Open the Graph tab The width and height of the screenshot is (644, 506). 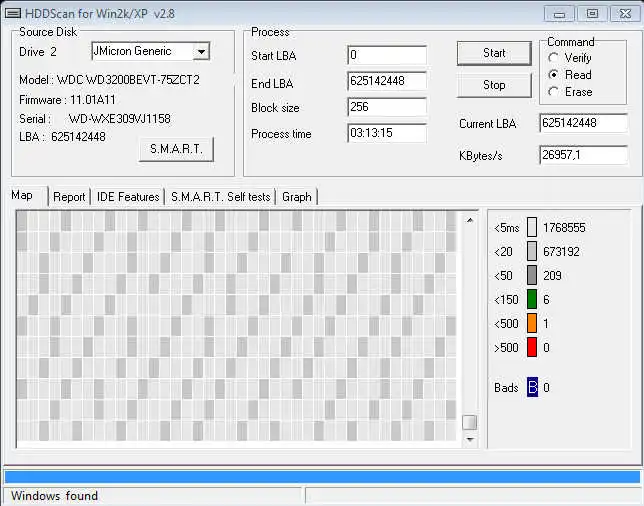click(297, 197)
